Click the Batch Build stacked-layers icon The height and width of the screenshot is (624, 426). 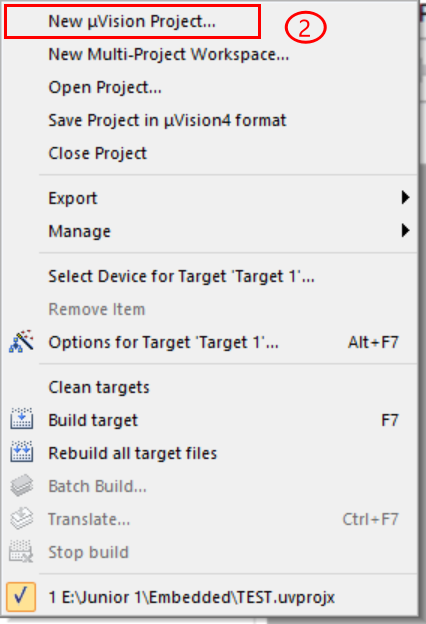pos(21,486)
